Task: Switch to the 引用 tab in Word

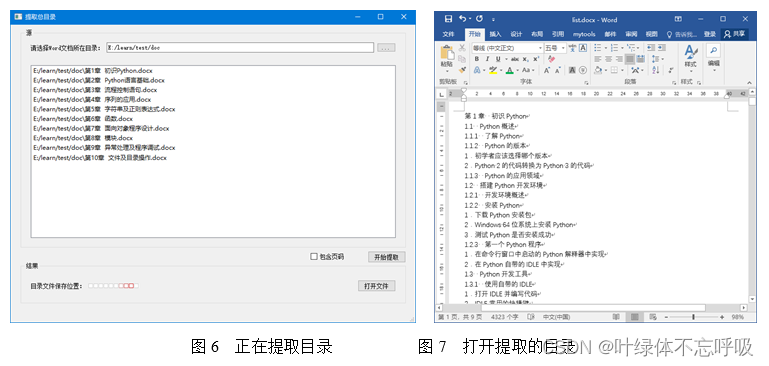Action: coord(558,34)
